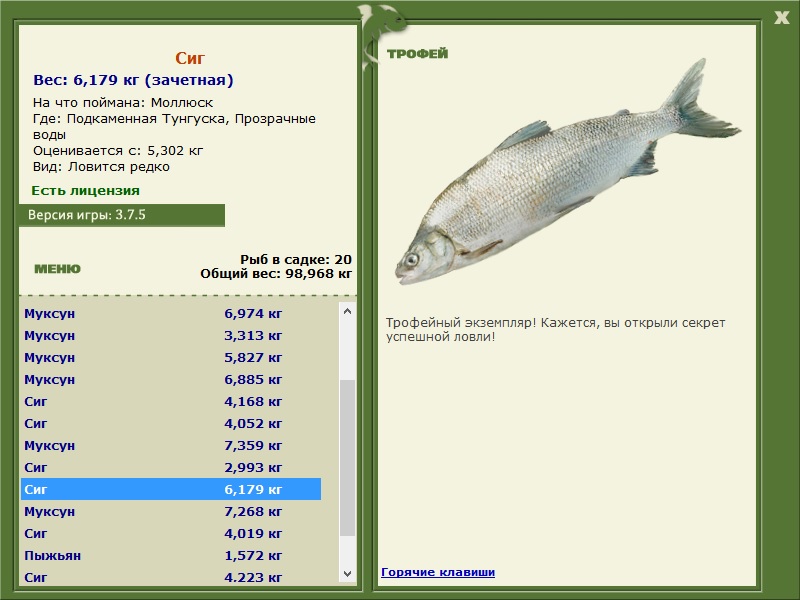The height and width of the screenshot is (600, 800).
Task: Click the Трофейный экземпляр message text
Action: [555, 330]
